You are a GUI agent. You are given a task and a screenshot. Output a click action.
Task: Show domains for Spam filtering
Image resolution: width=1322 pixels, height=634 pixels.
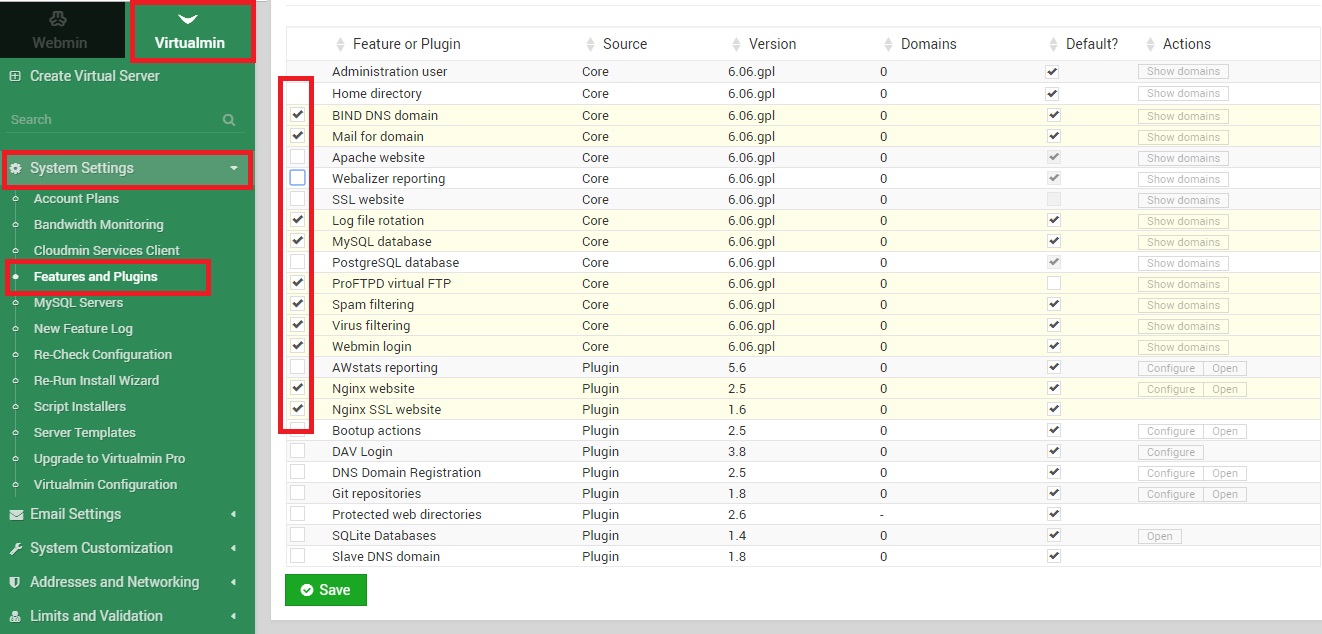tap(1183, 305)
